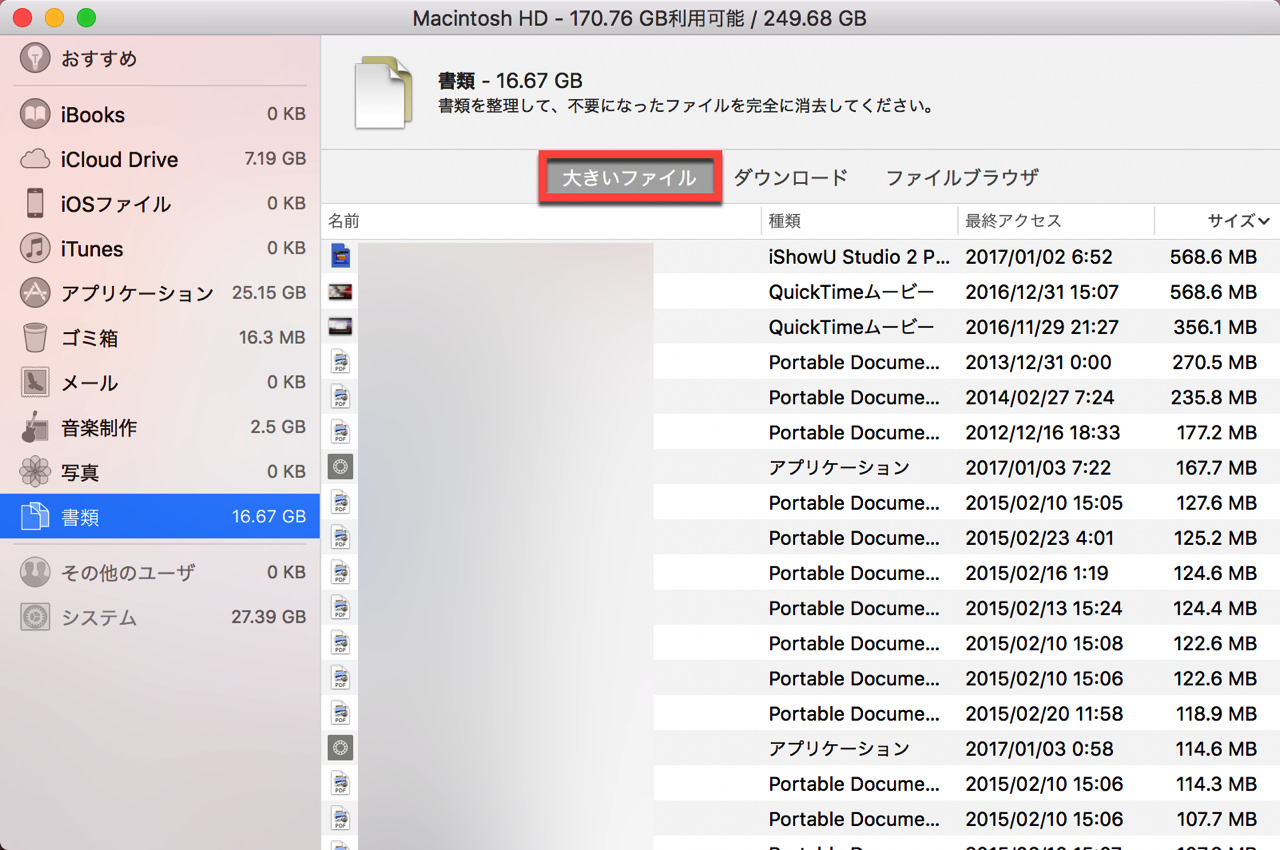The height and width of the screenshot is (850, 1280).
Task: Toggle sort order via サイズ header chevron
Action: click(x=1264, y=221)
